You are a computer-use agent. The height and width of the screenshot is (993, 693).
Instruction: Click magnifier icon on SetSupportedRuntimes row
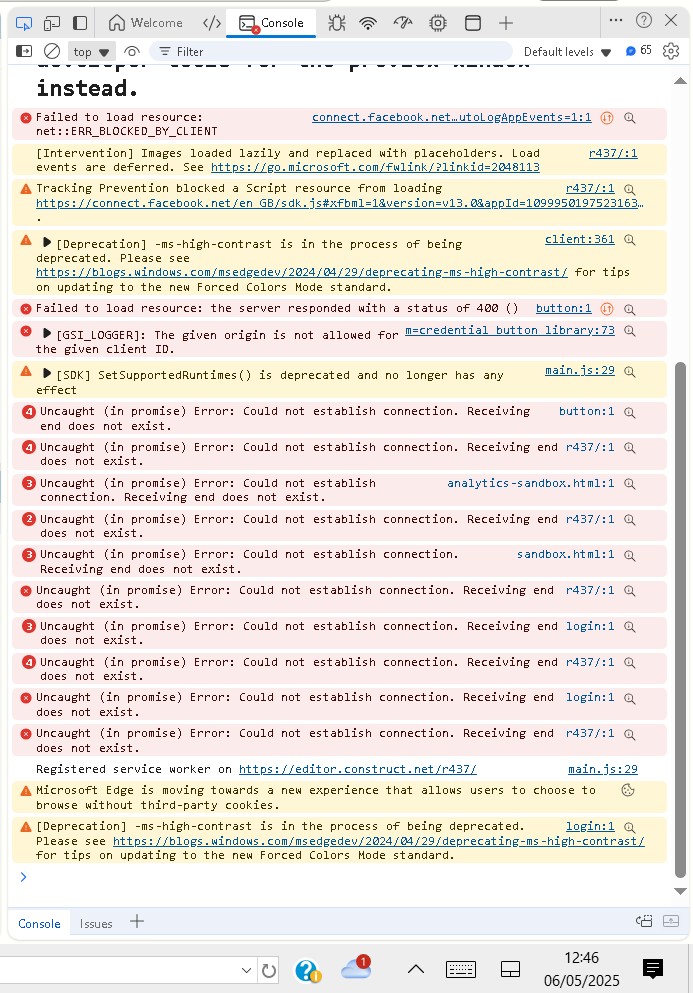(x=630, y=372)
